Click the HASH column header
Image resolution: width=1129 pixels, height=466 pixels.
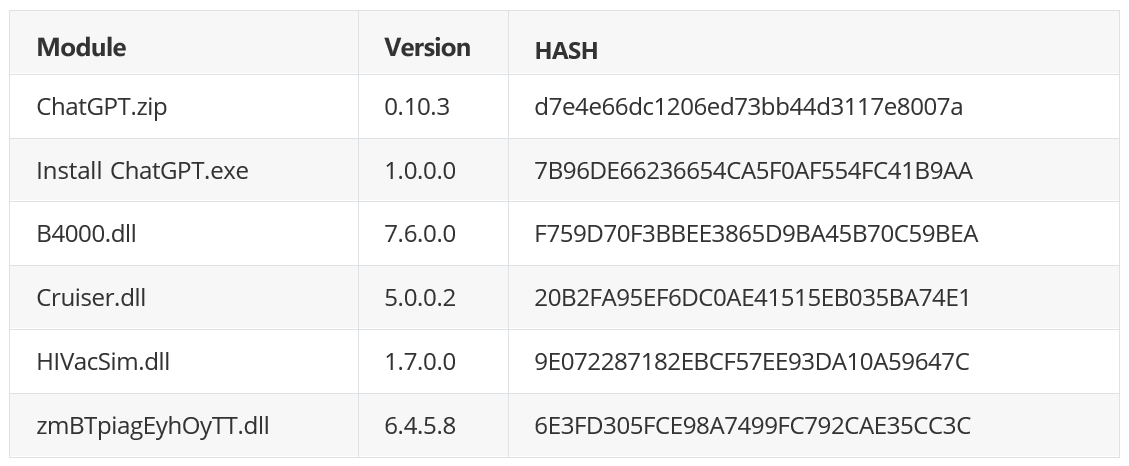coord(566,51)
